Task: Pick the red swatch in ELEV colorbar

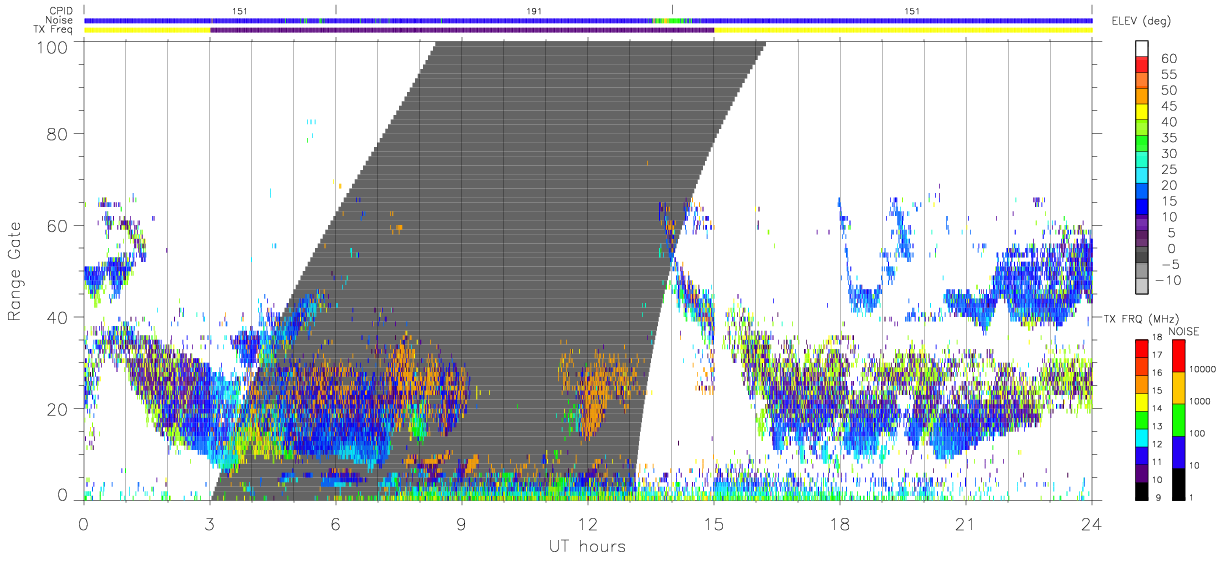Action: coord(1142,64)
